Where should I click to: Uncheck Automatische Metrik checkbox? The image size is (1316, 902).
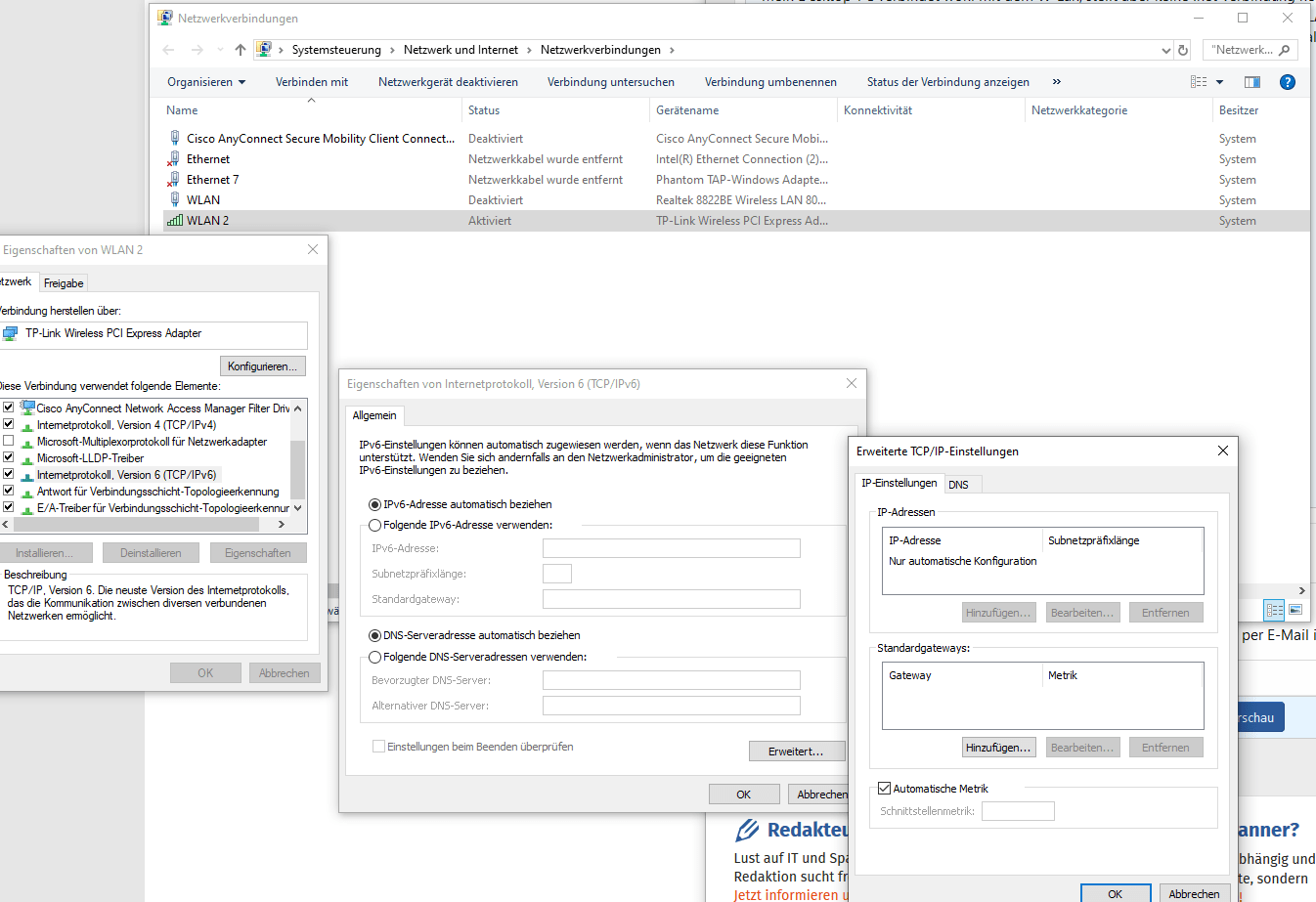885,789
